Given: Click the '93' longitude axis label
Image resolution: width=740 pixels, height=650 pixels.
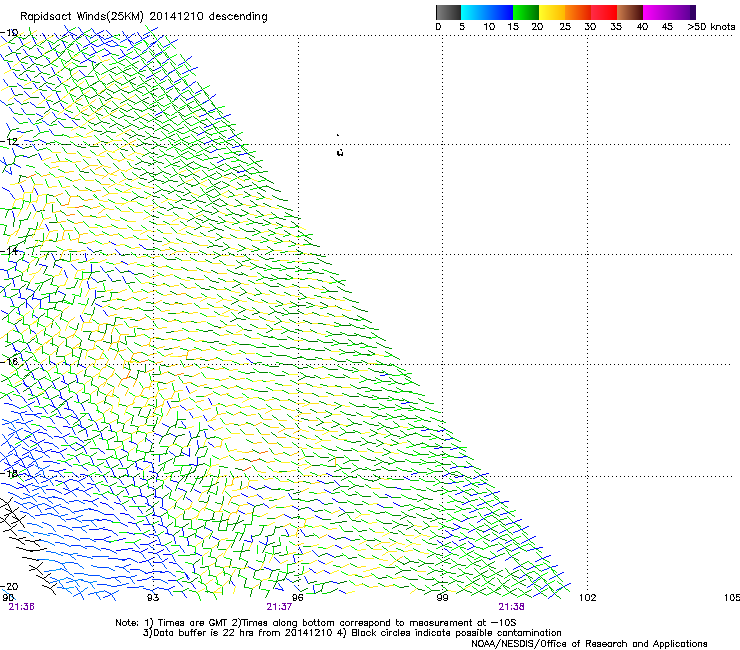Looking at the screenshot, I should [x=153, y=598].
